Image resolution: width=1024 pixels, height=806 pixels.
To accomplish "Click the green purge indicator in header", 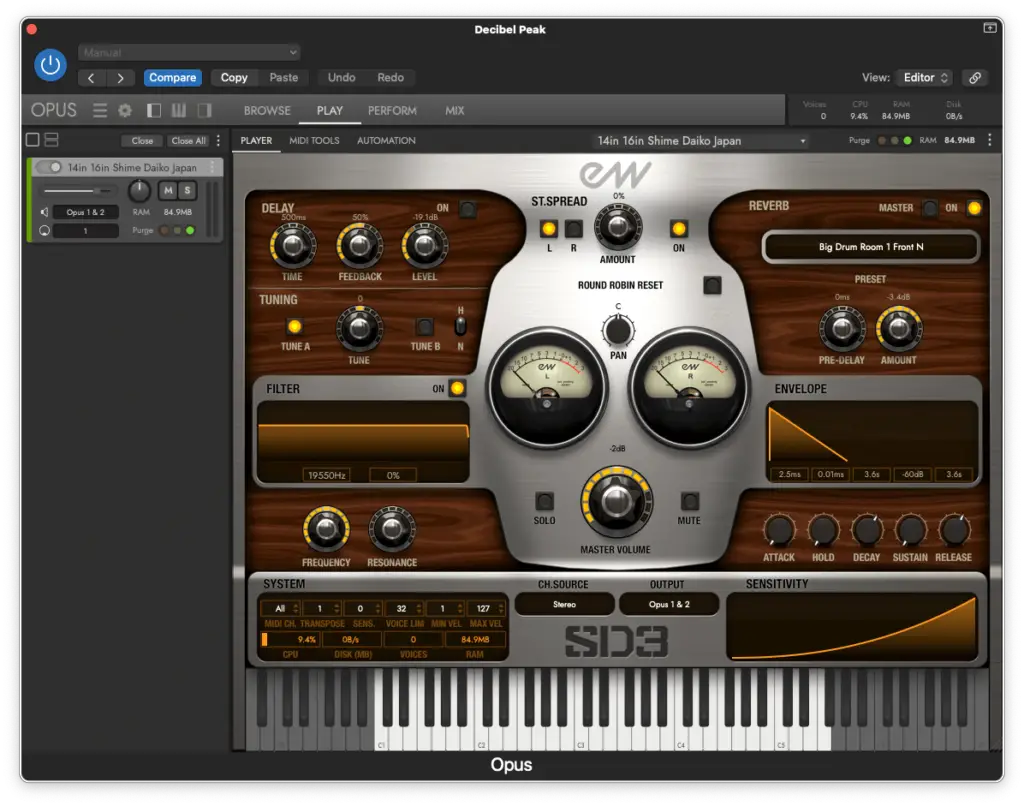I will 907,140.
